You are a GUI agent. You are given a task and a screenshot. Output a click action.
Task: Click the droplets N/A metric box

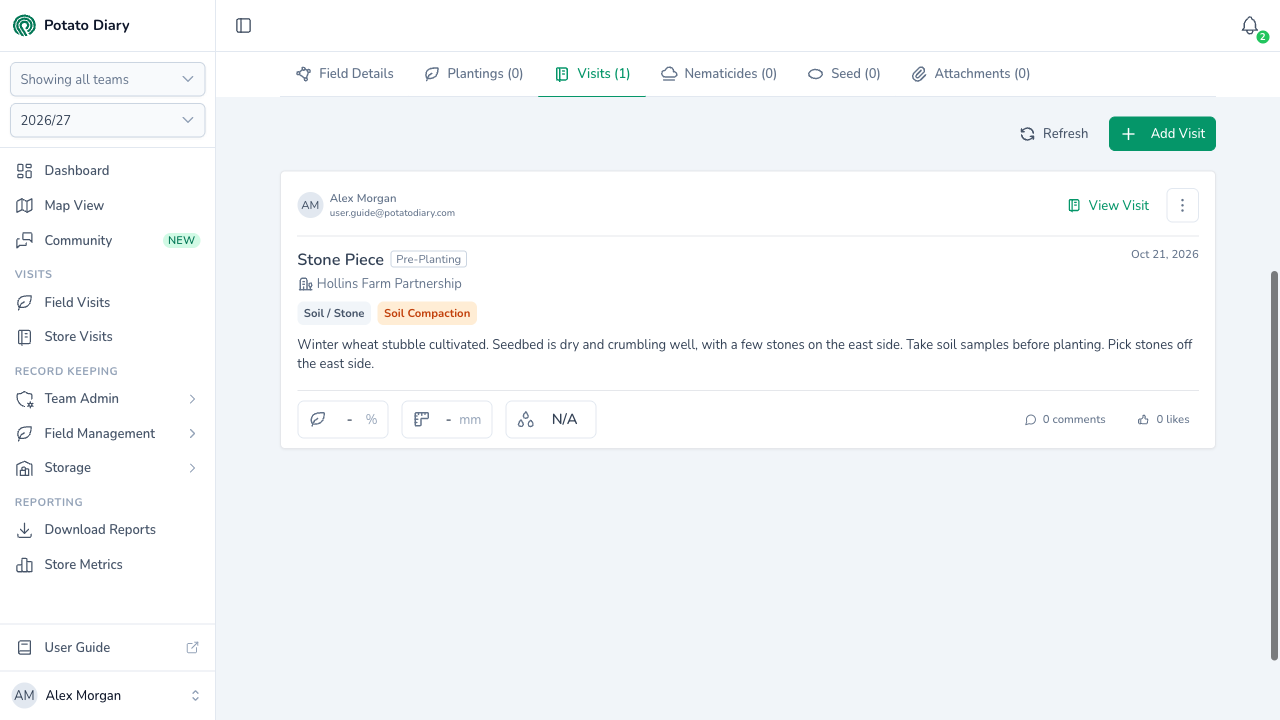tap(551, 420)
